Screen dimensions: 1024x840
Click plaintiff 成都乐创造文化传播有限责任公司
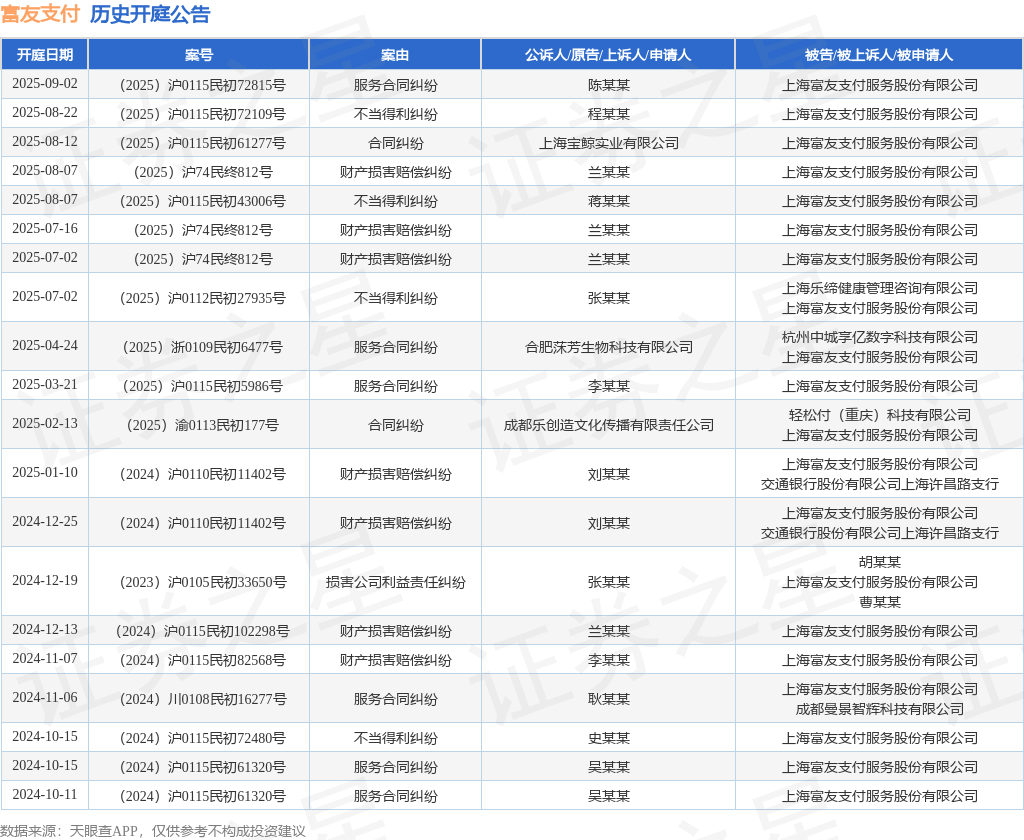tap(609, 425)
